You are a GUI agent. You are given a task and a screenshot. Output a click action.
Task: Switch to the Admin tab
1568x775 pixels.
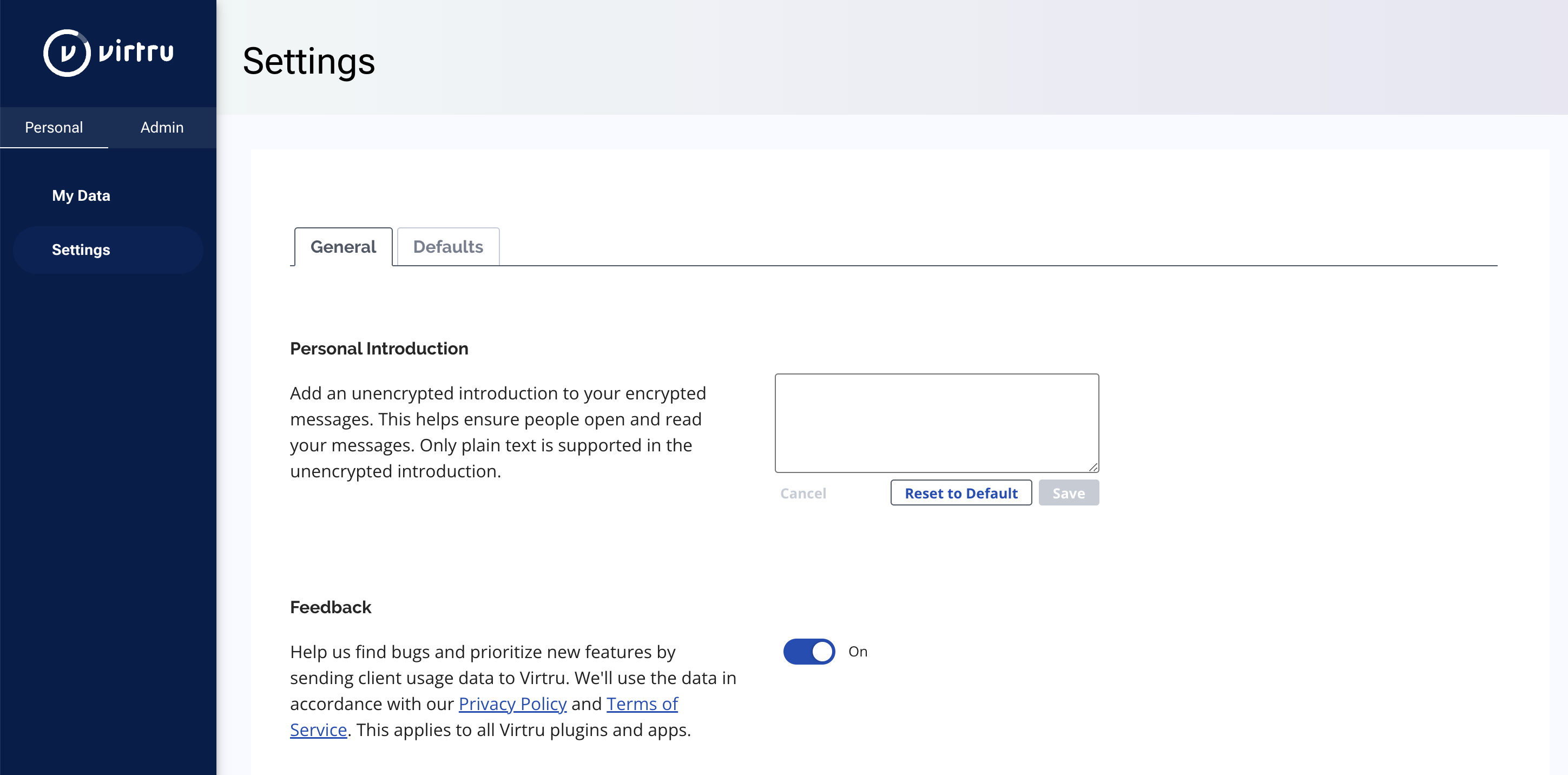tap(162, 127)
